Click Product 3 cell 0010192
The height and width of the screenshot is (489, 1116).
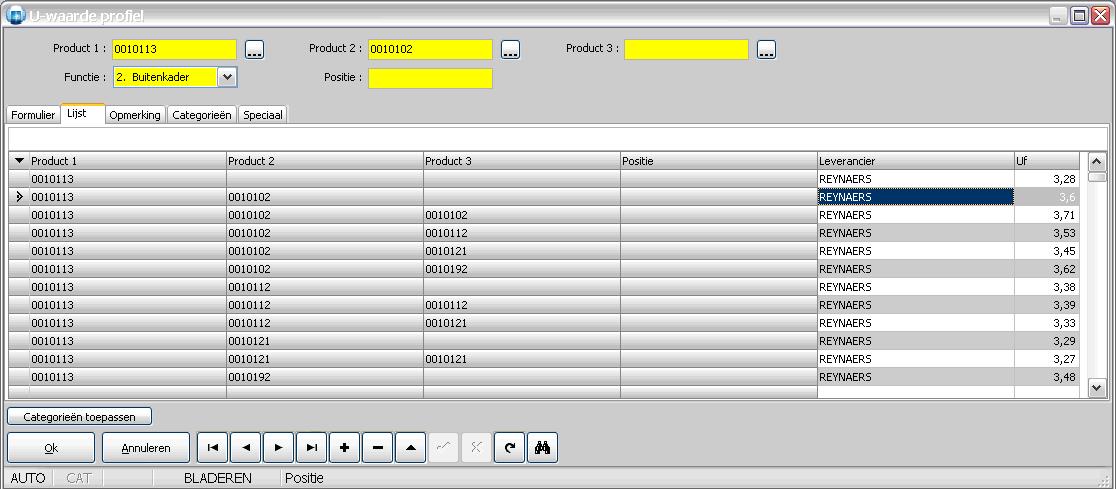tap(522, 269)
